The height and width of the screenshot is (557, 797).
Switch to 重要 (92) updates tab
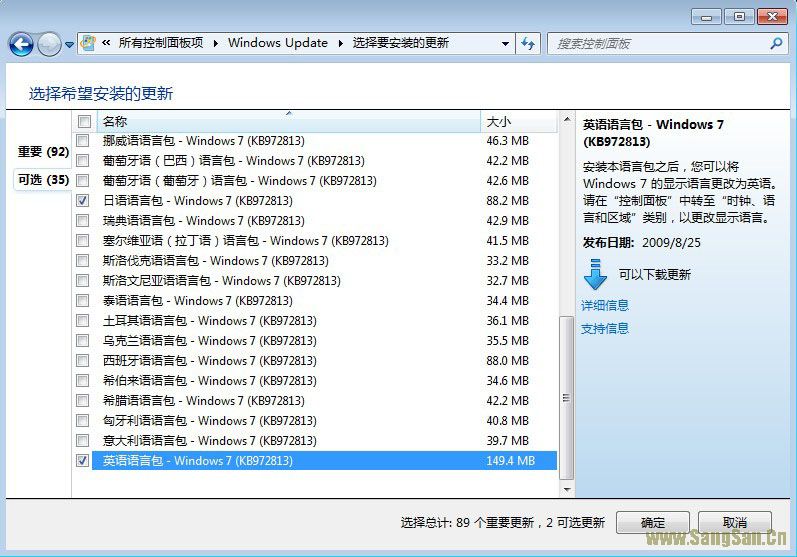click(x=43, y=152)
